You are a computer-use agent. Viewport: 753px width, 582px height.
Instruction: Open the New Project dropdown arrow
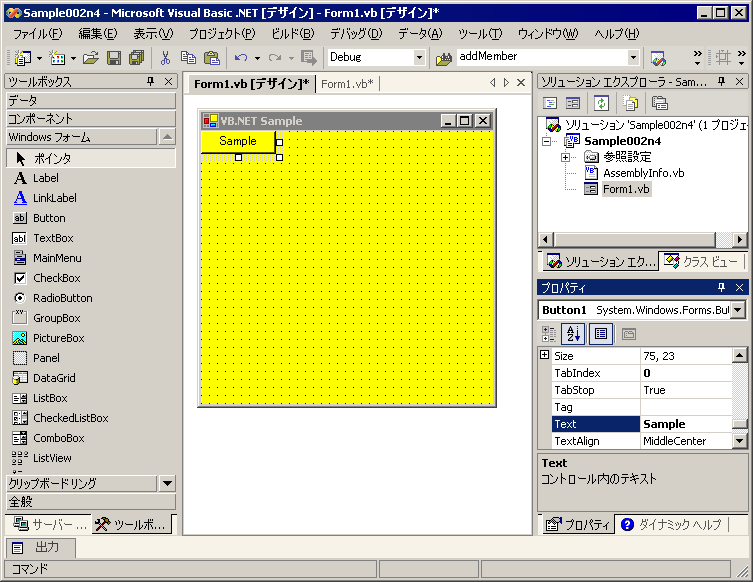[x=39, y=58]
